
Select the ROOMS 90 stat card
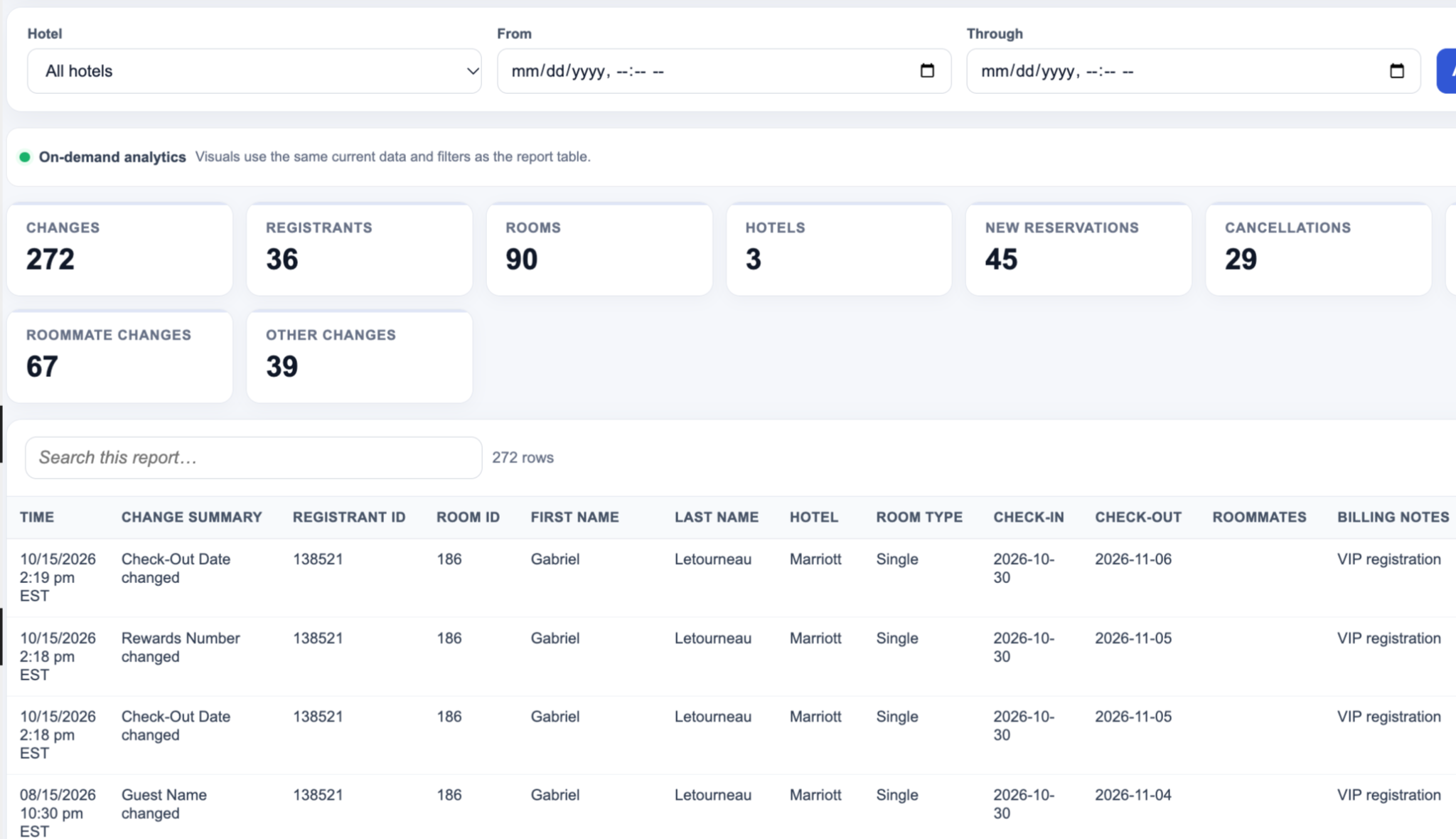click(x=599, y=249)
